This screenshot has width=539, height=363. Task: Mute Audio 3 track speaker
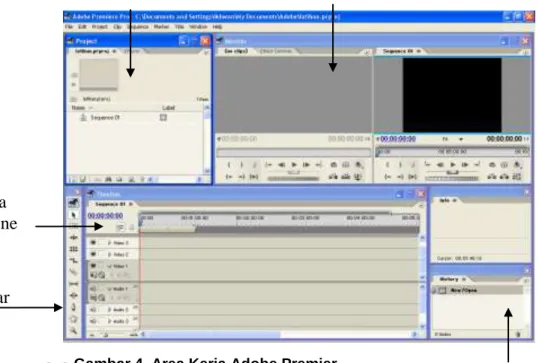pos(93,321)
